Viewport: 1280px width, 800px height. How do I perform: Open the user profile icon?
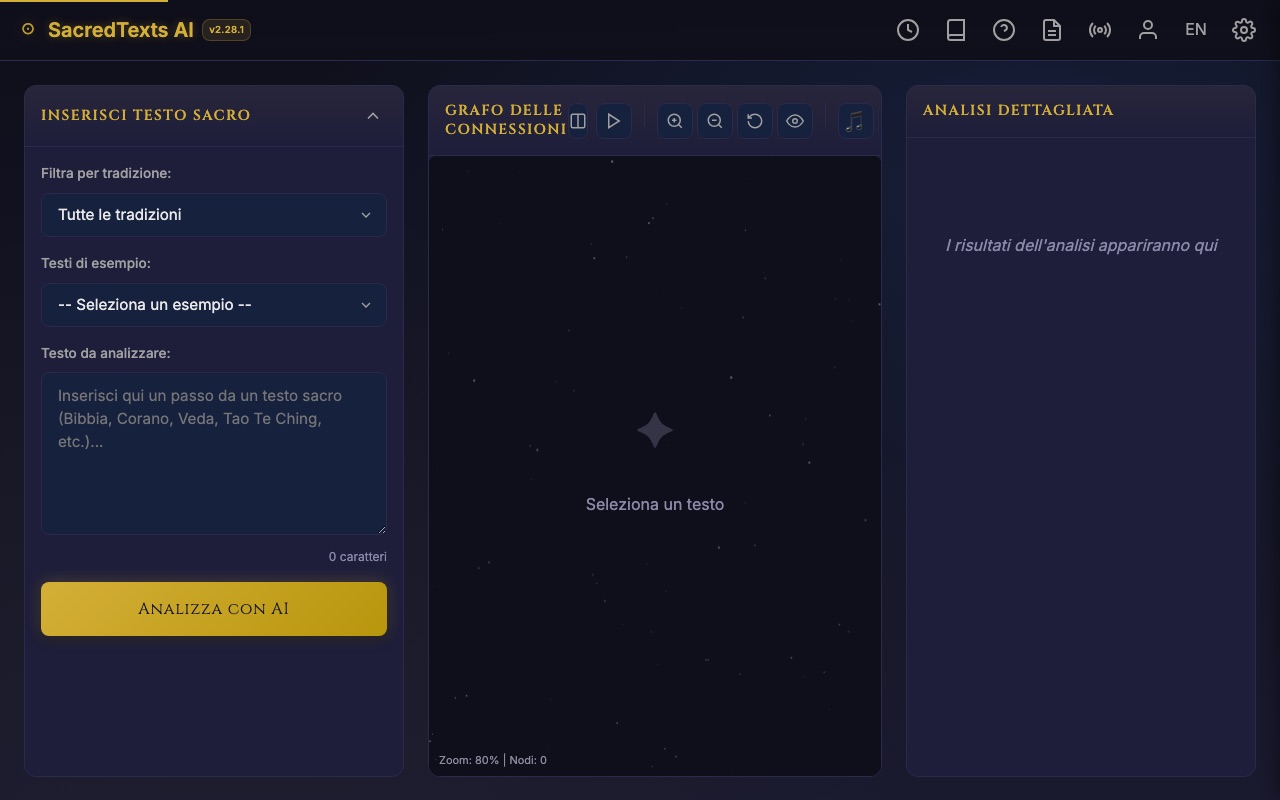[x=1148, y=30]
